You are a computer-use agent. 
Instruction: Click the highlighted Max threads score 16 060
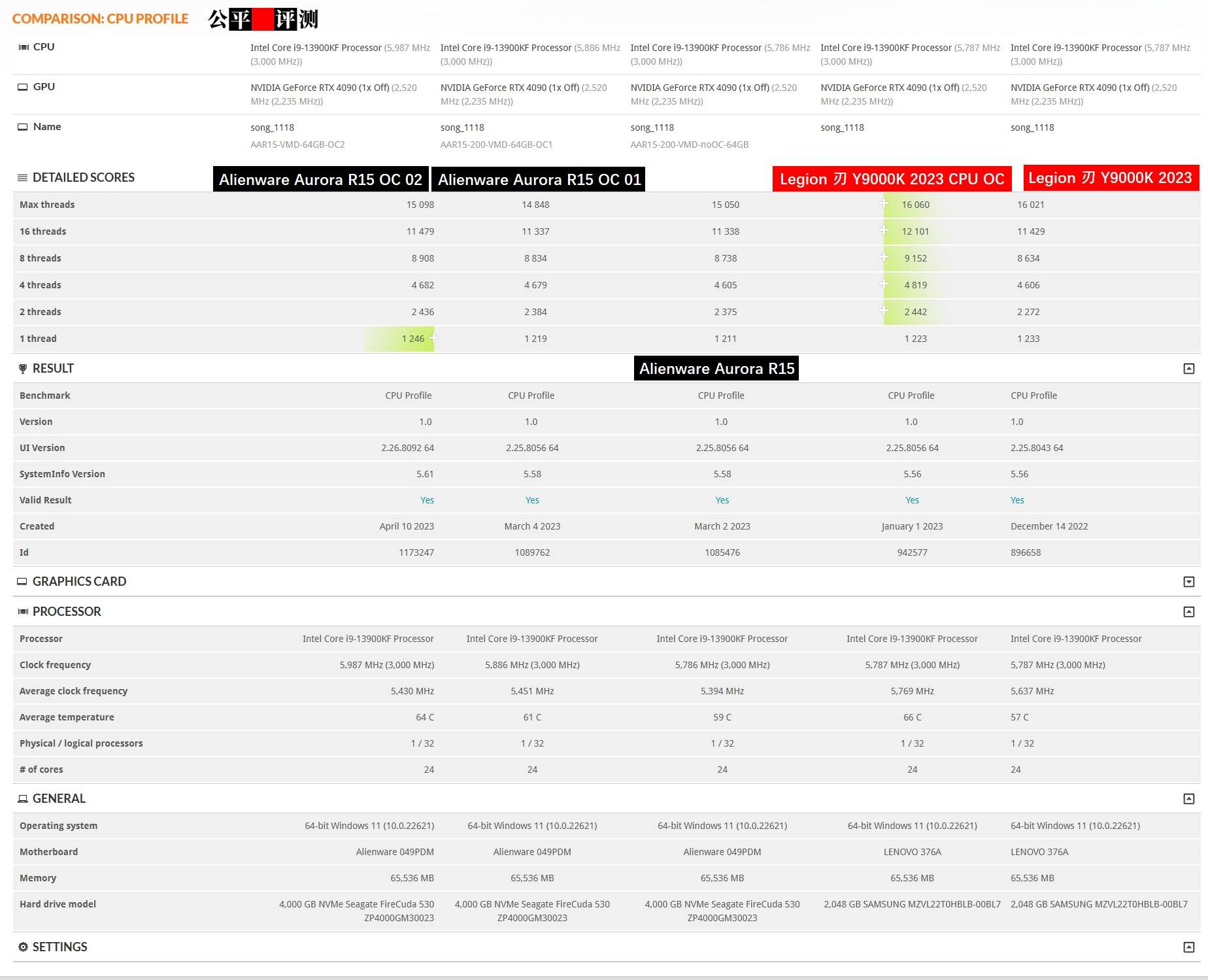pyautogui.click(x=915, y=205)
